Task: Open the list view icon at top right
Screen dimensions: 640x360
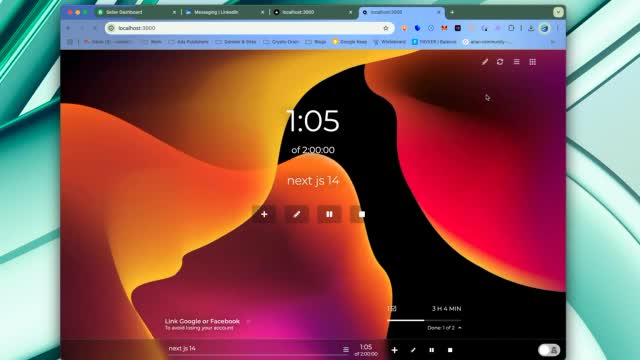Action: [x=517, y=62]
